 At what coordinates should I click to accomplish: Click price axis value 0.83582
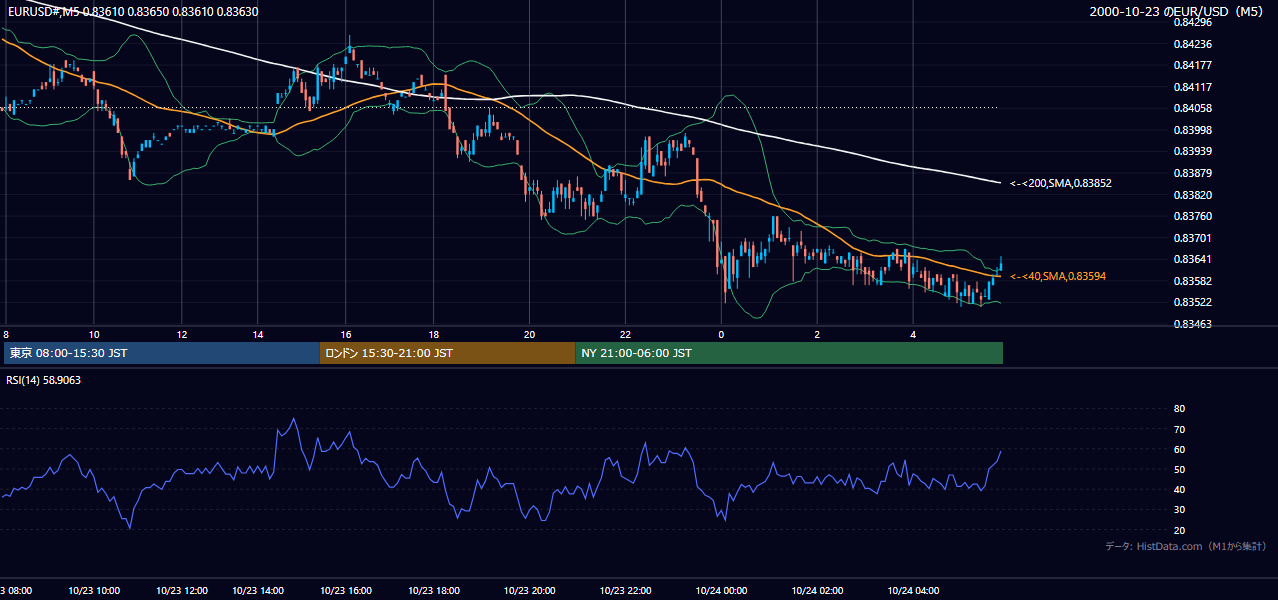pos(1192,281)
